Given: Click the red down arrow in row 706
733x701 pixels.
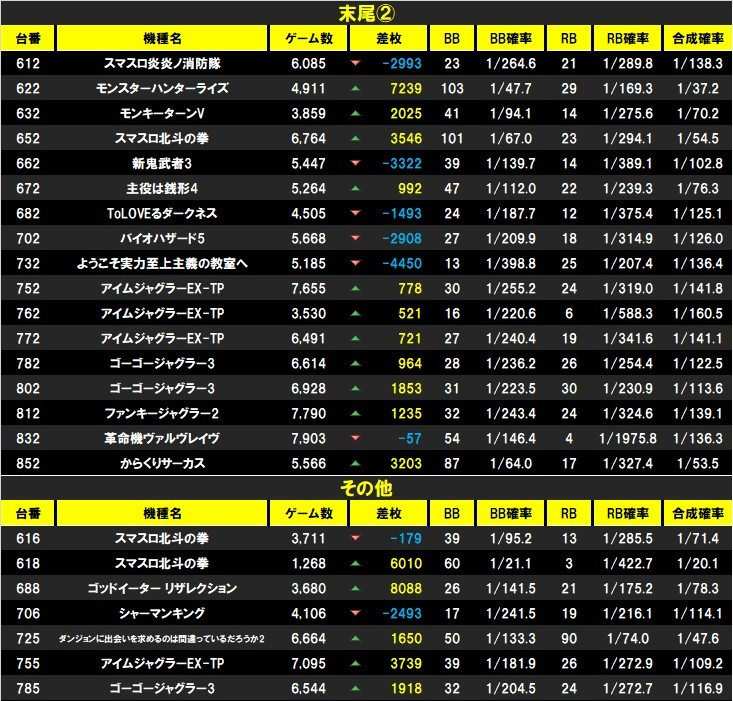Looking at the screenshot, I should pos(355,613).
